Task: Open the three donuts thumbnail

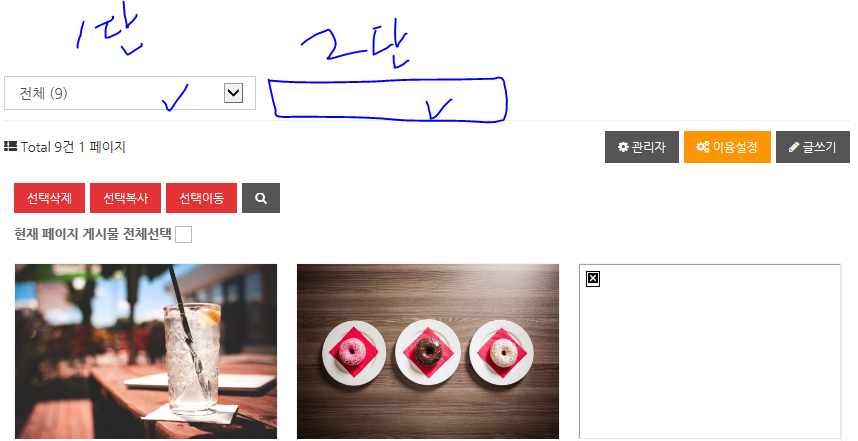Action: click(x=428, y=351)
